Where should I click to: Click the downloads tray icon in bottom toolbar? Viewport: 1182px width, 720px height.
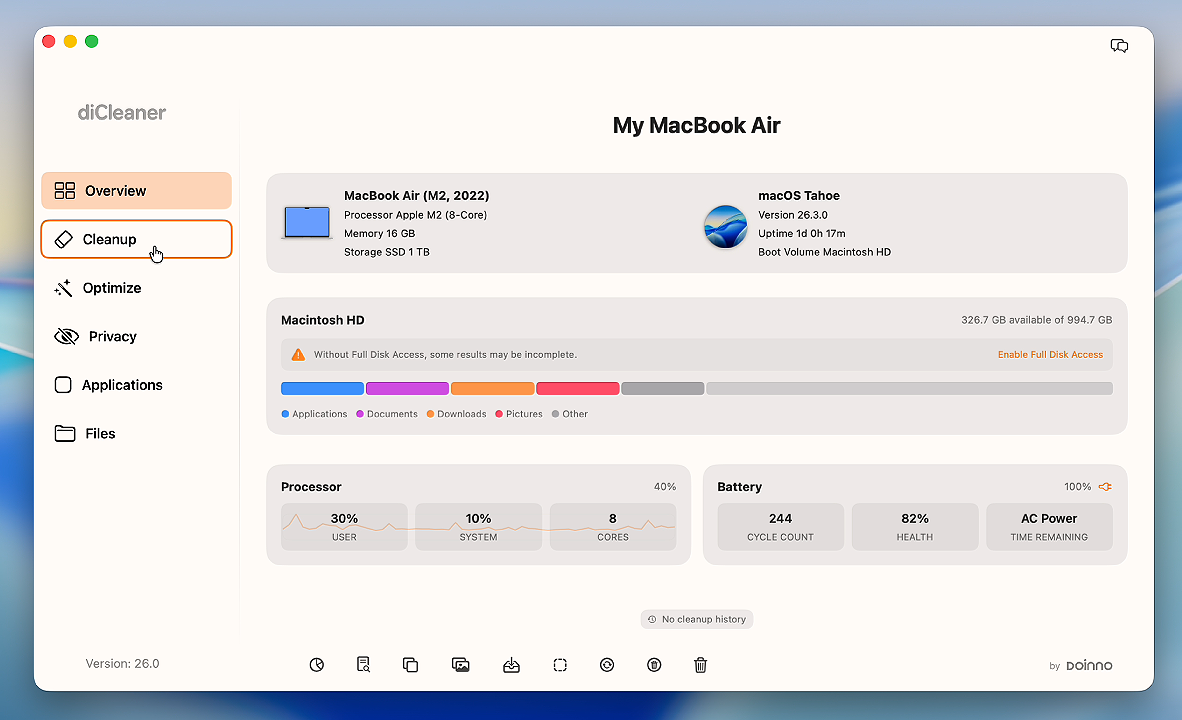pyautogui.click(x=511, y=665)
